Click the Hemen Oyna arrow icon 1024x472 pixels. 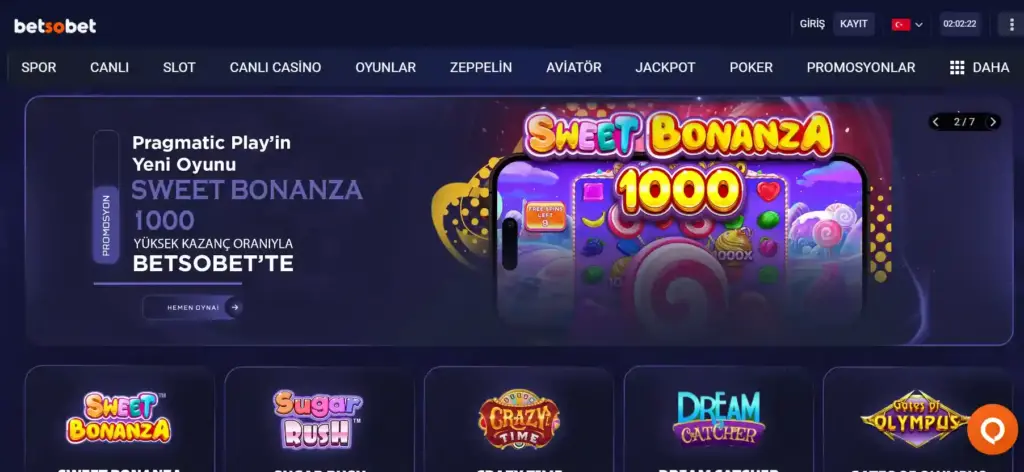point(235,307)
